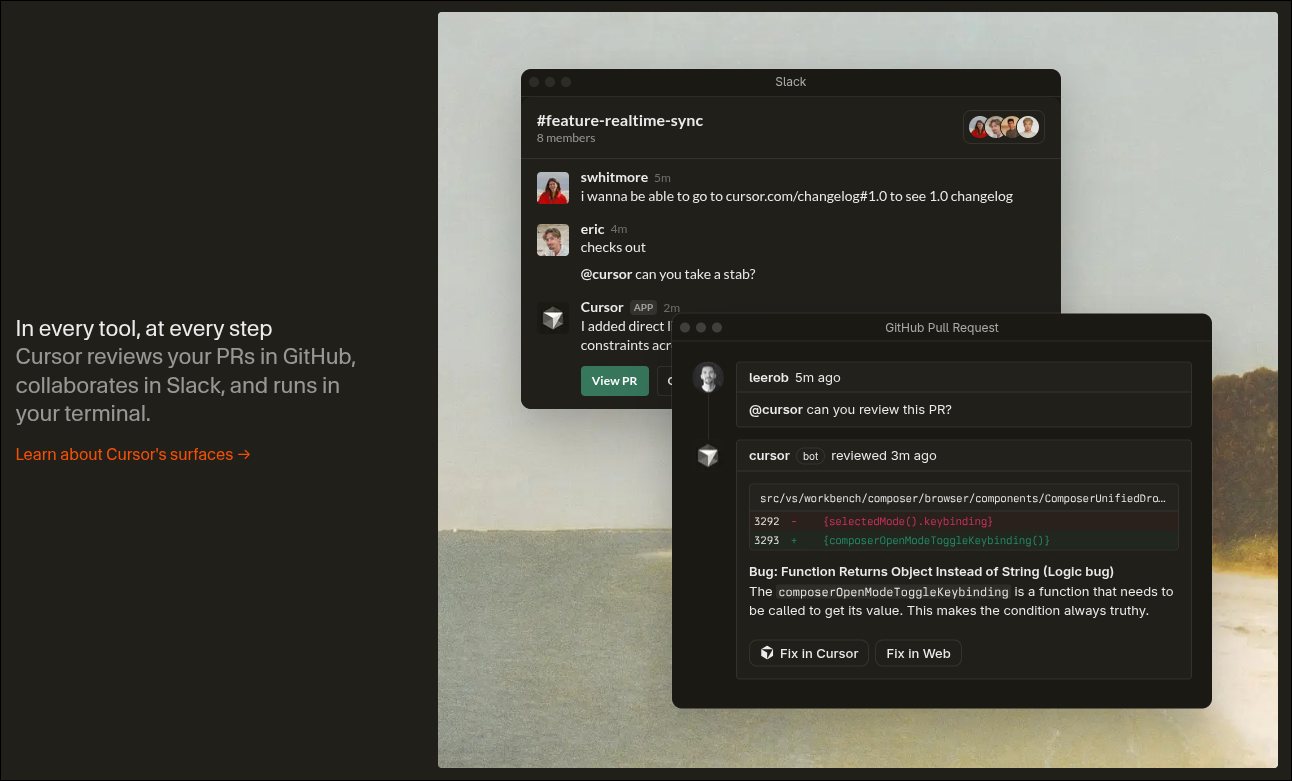The image size is (1292, 781).
Task: Click the bot badge next to cursor
Action: [x=810, y=456]
